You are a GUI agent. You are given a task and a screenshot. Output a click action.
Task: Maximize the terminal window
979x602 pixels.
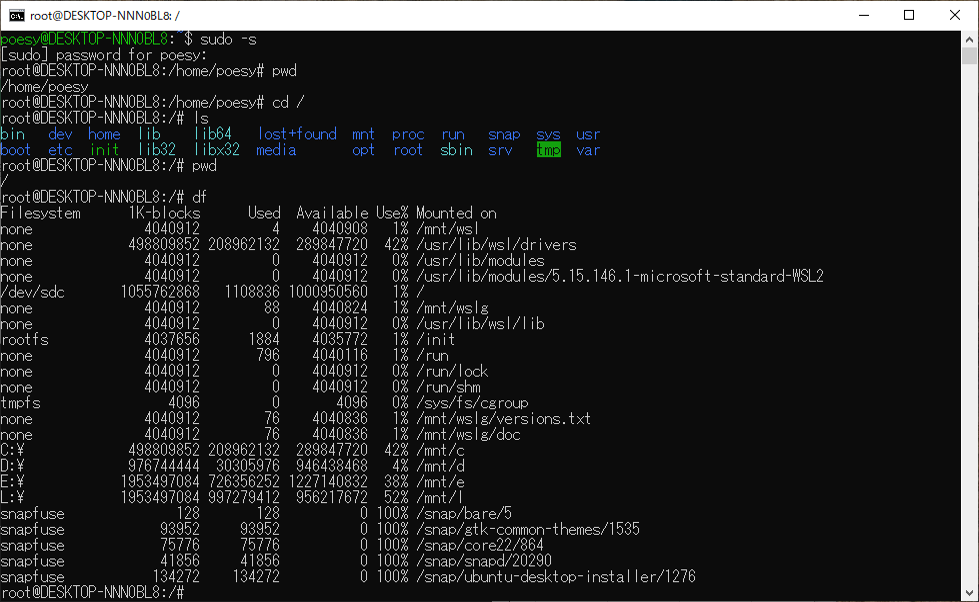(908, 15)
